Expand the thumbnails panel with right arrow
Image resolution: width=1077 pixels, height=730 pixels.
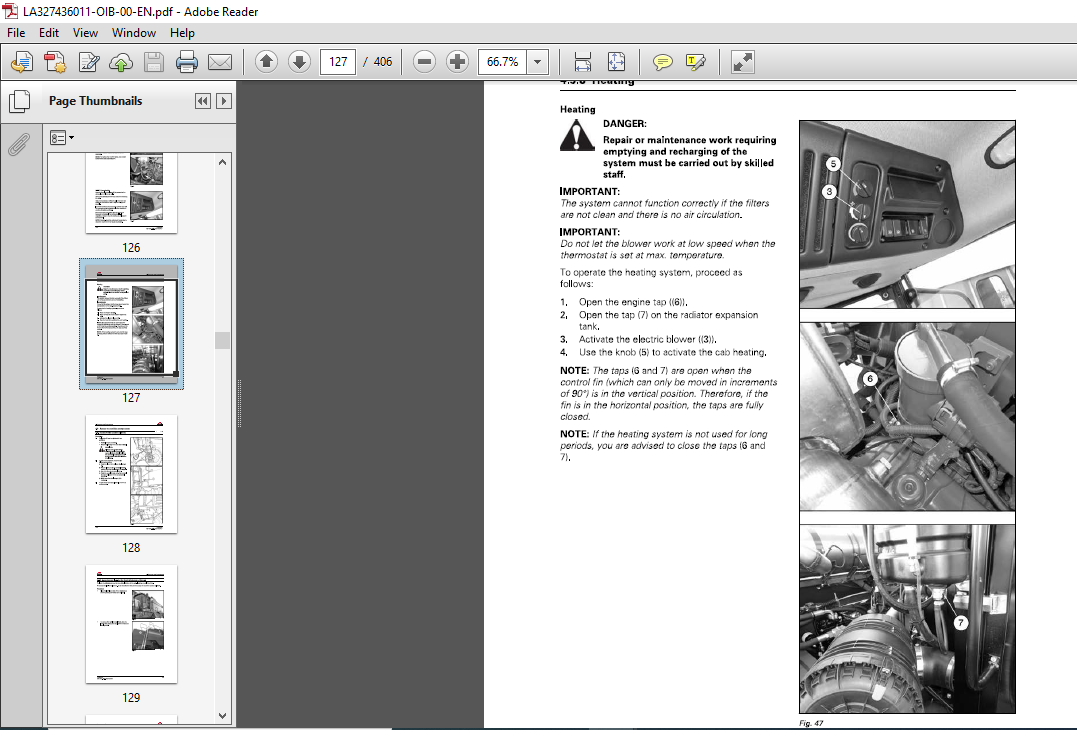[x=224, y=101]
